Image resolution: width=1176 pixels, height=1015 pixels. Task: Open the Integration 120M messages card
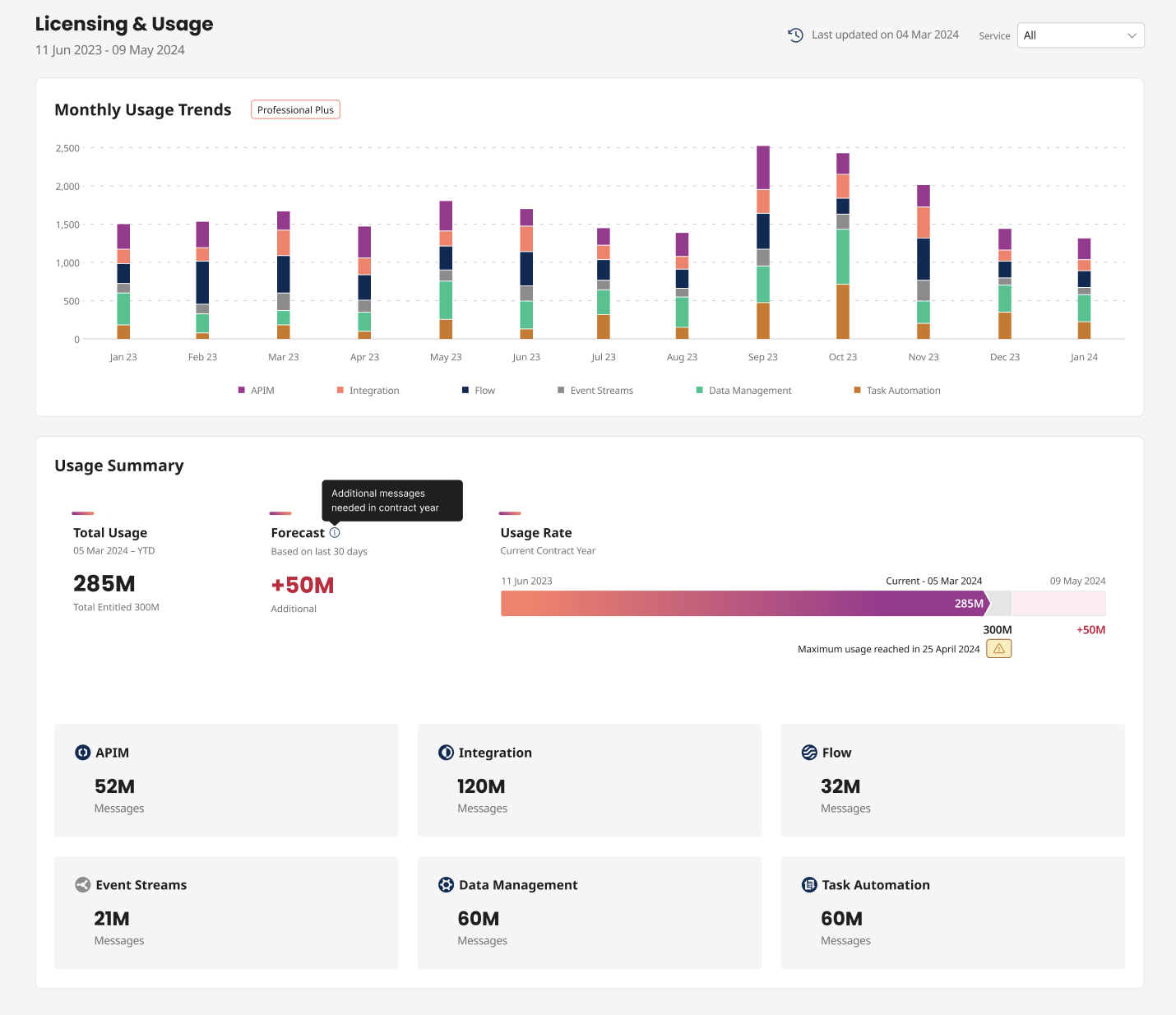click(x=589, y=781)
